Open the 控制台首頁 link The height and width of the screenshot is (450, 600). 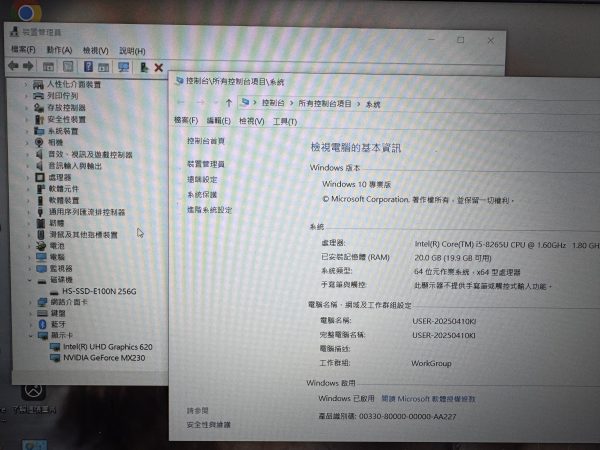[205, 141]
